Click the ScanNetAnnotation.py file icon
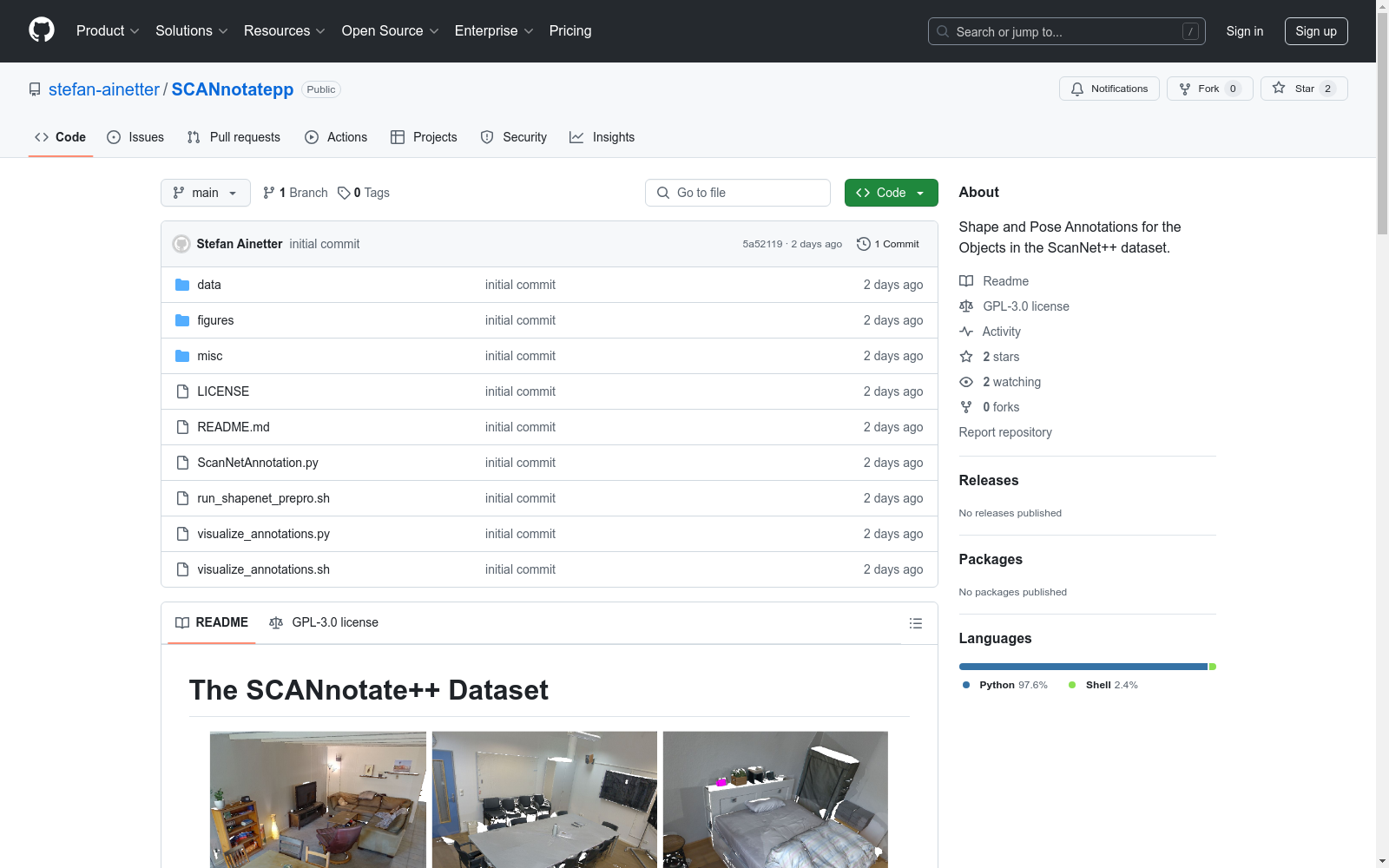This screenshot has height=868, width=1389. [x=182, y=463]
